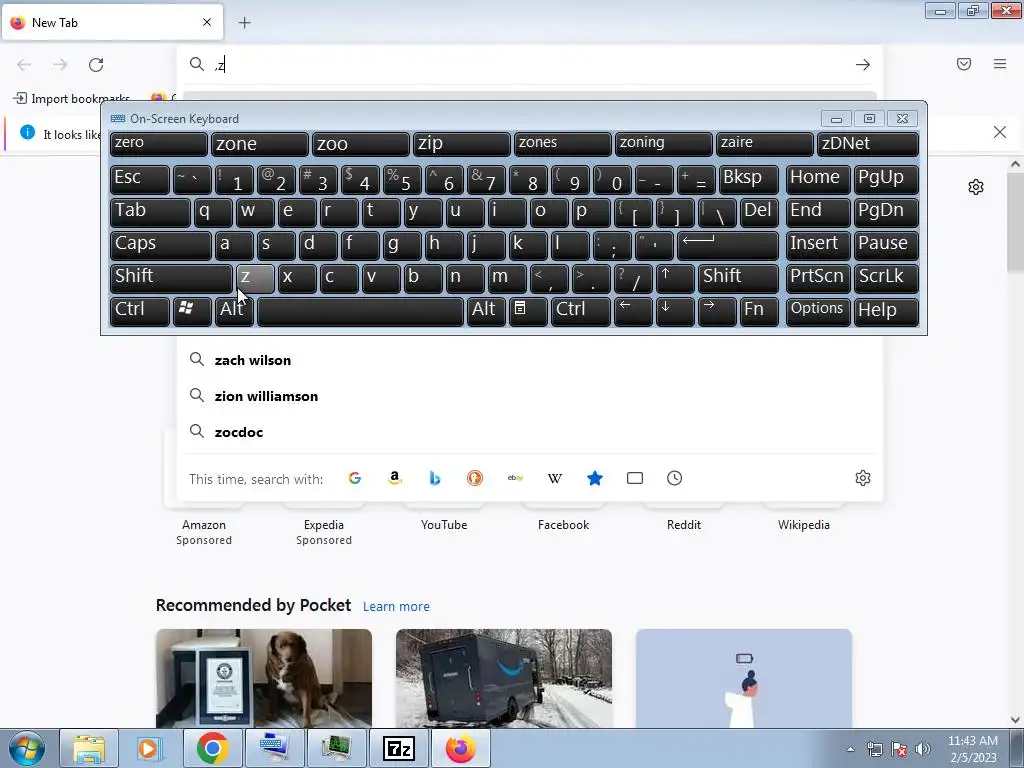The image size is (1024, 768).
Task: Search with Google engine icon
Action: pos(355,478)
